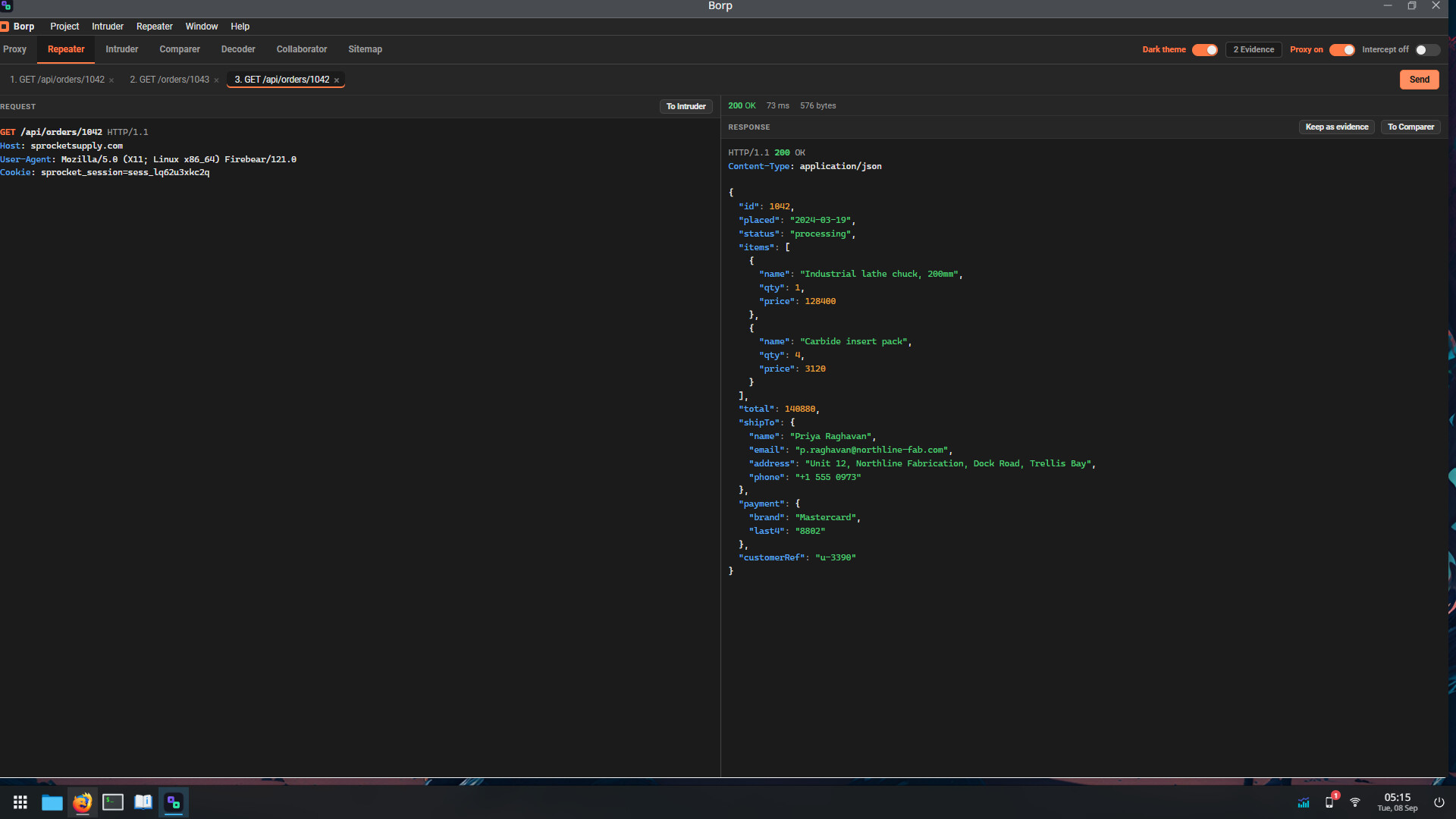1456x819 pixels.
Task: Click the To Intruder button
Action: point(686,107)
